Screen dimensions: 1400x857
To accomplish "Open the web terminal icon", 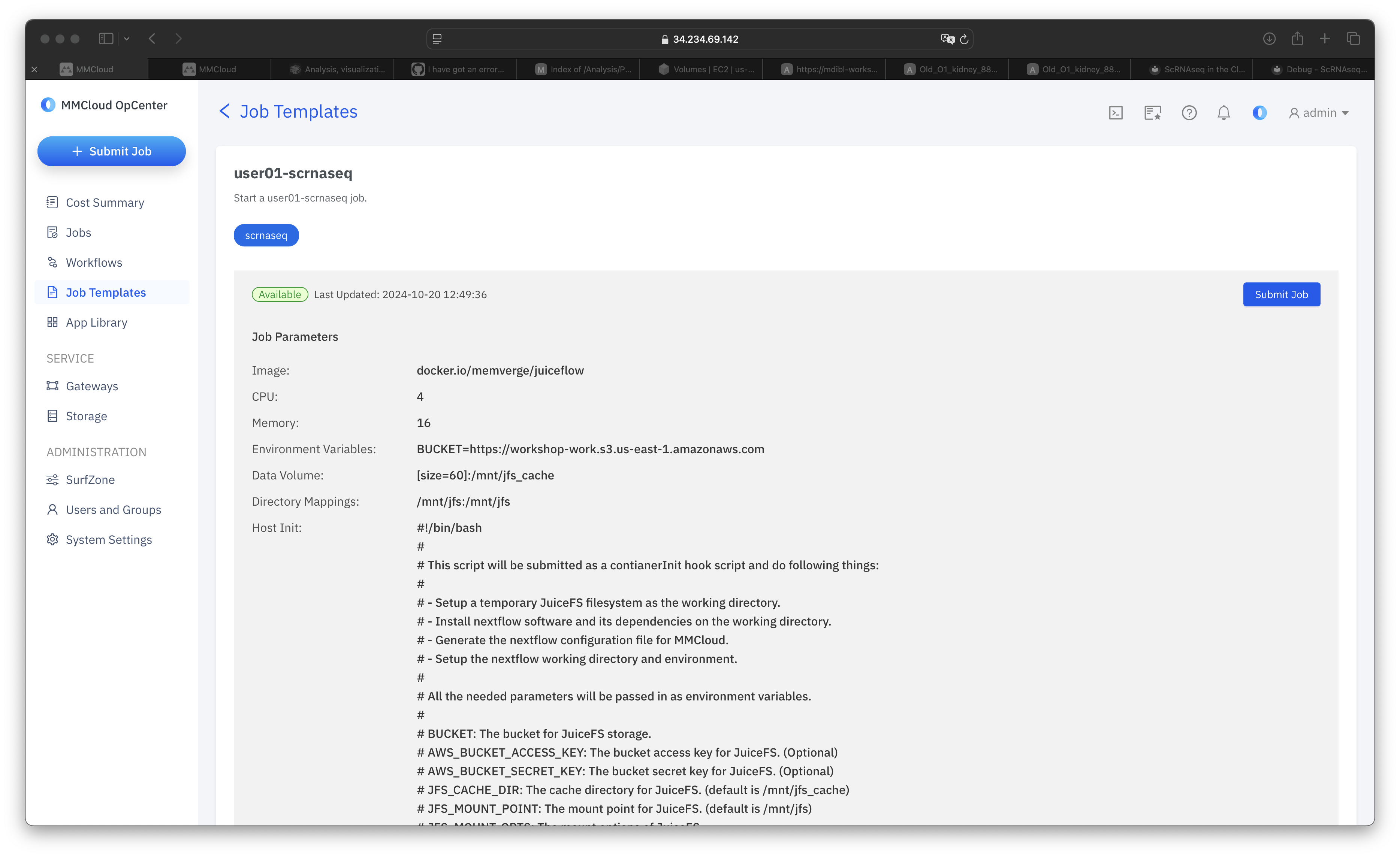I will (x=1115, y=113).
